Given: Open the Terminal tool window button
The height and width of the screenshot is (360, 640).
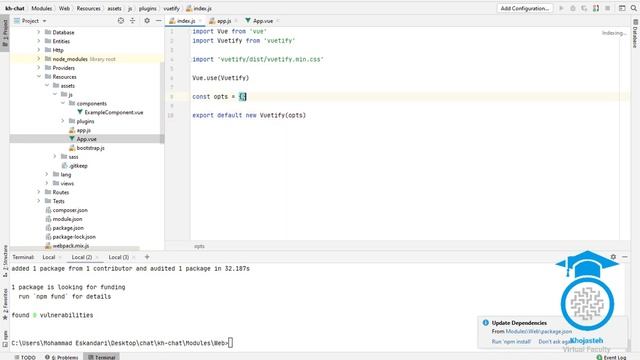Looking at the screenshot, I should (x=102, y=357).
